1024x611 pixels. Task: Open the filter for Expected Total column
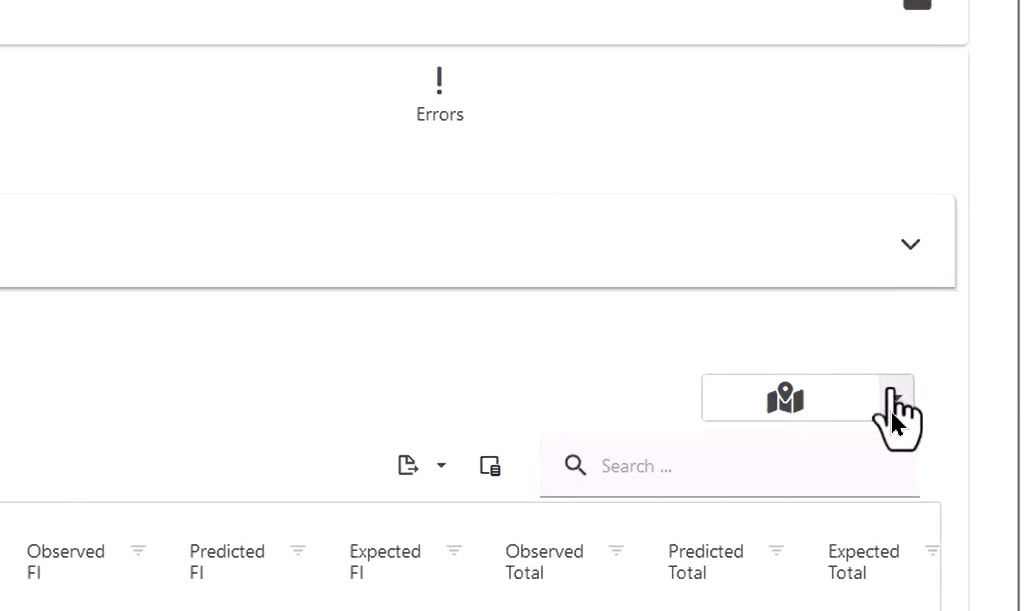(932, 551)
